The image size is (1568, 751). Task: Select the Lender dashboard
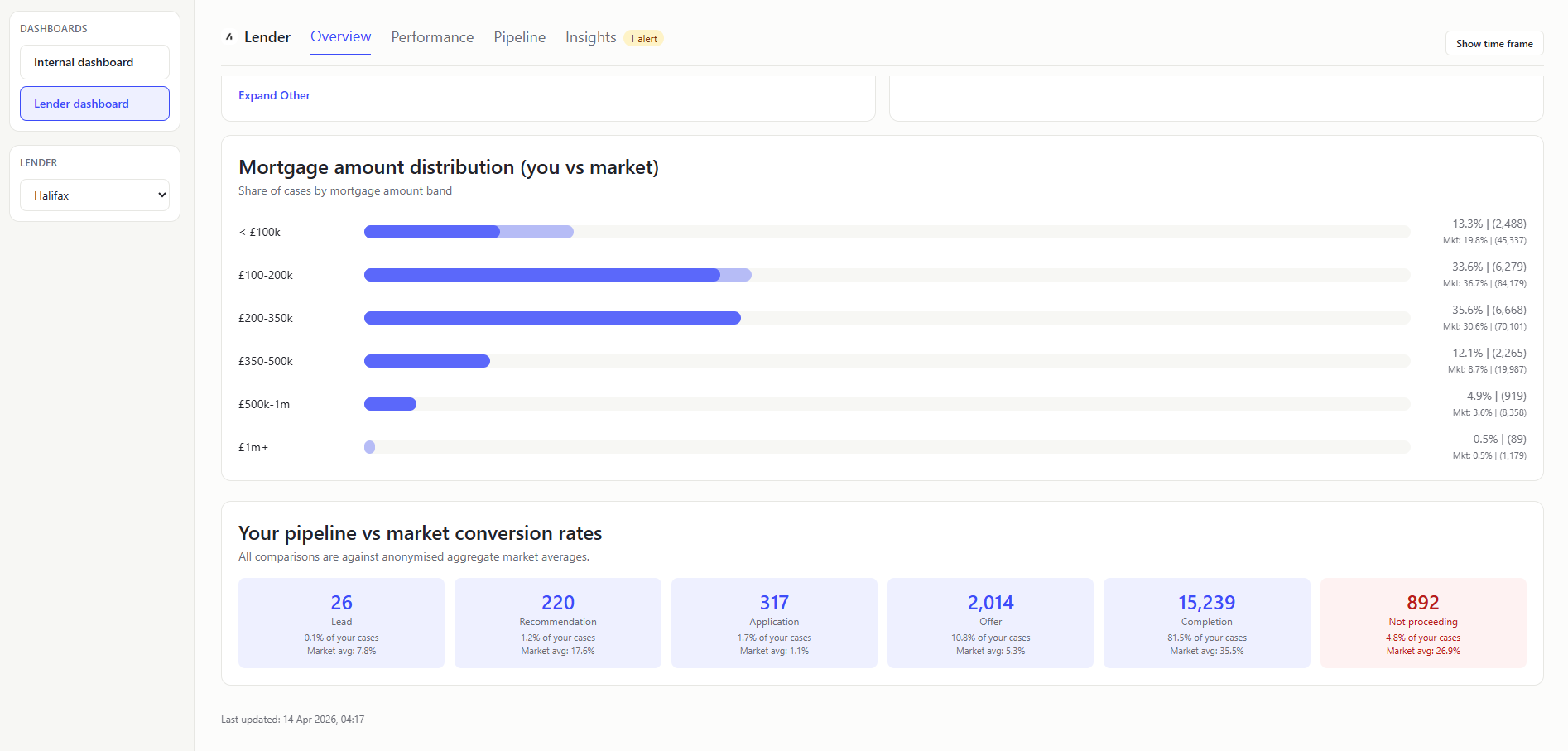coord(94,104)
